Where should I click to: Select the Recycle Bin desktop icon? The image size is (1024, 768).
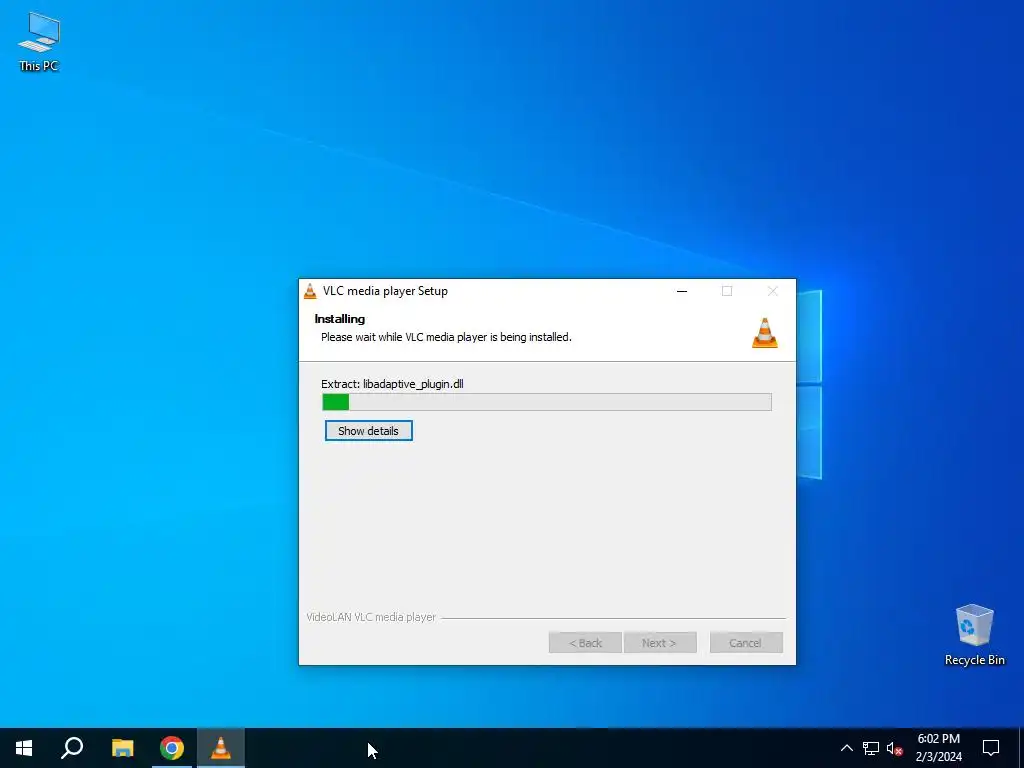pos(974,635)
